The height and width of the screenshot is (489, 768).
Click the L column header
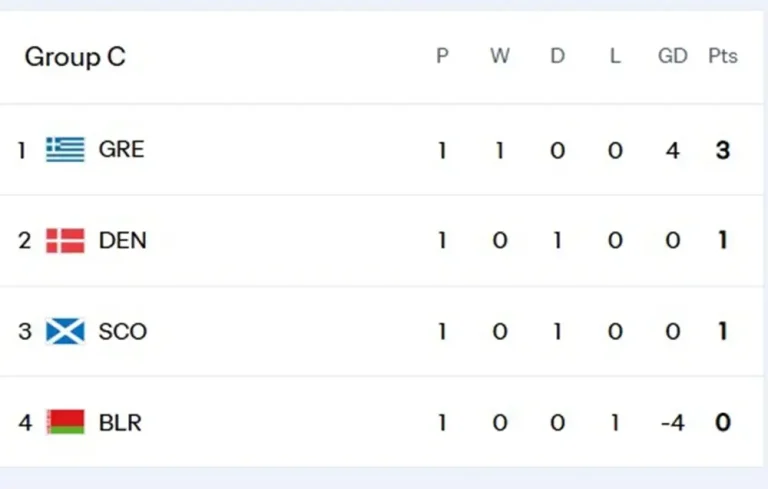pyautogui.click(x=614, y=57)
